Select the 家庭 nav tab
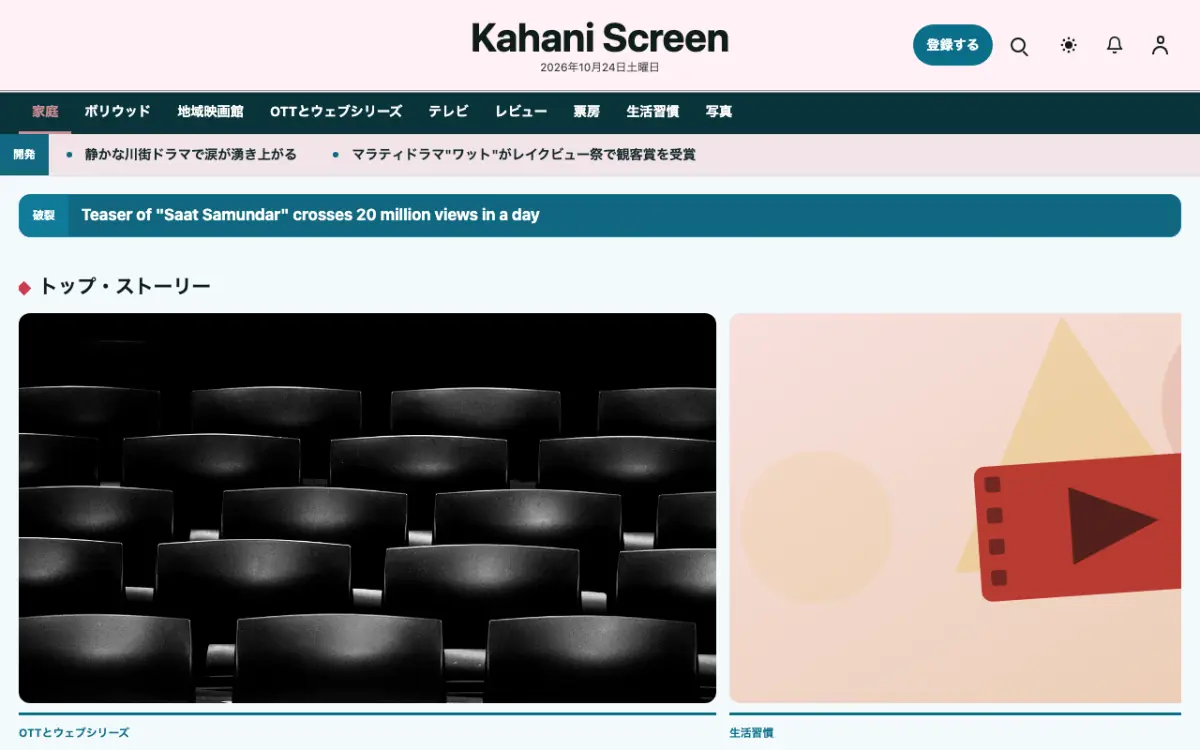Viewport: 1200px width, 750px height. click(45, 112)
